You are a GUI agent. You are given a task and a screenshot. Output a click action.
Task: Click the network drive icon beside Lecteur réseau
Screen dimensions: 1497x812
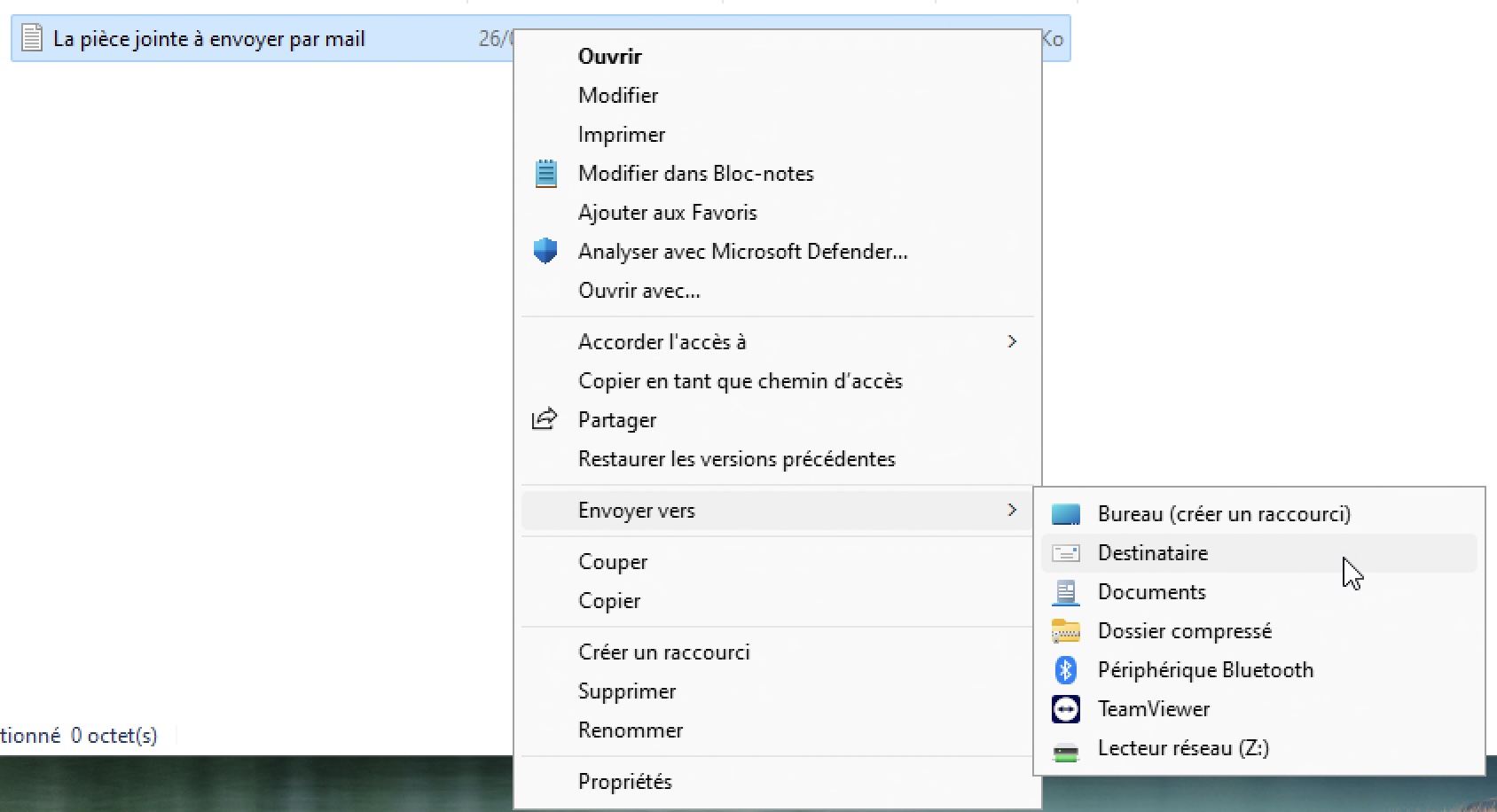tap(1066, 749)
